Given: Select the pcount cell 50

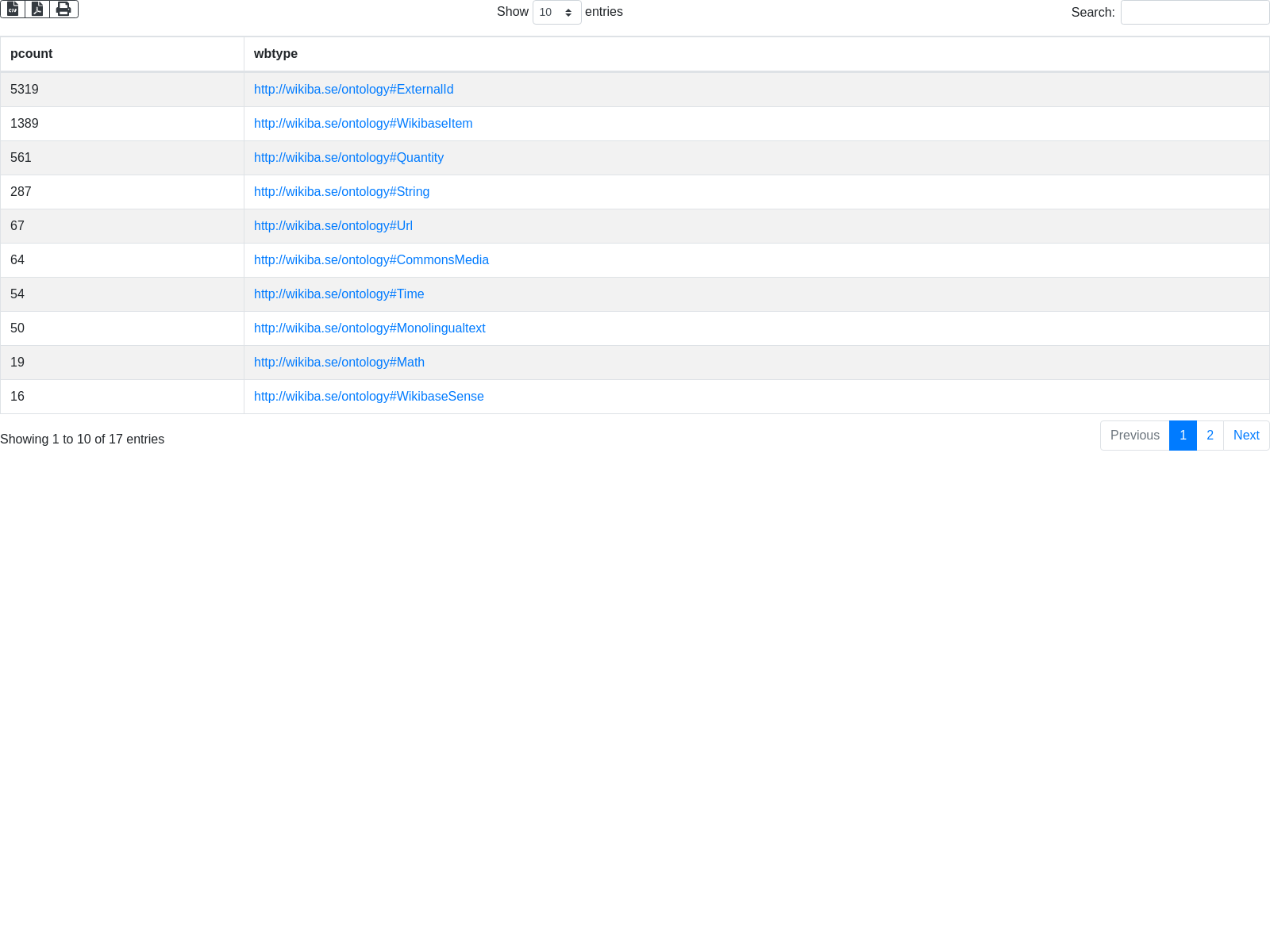Looking at the screenshot, I should pyautogui.click(x=122, y=328).
